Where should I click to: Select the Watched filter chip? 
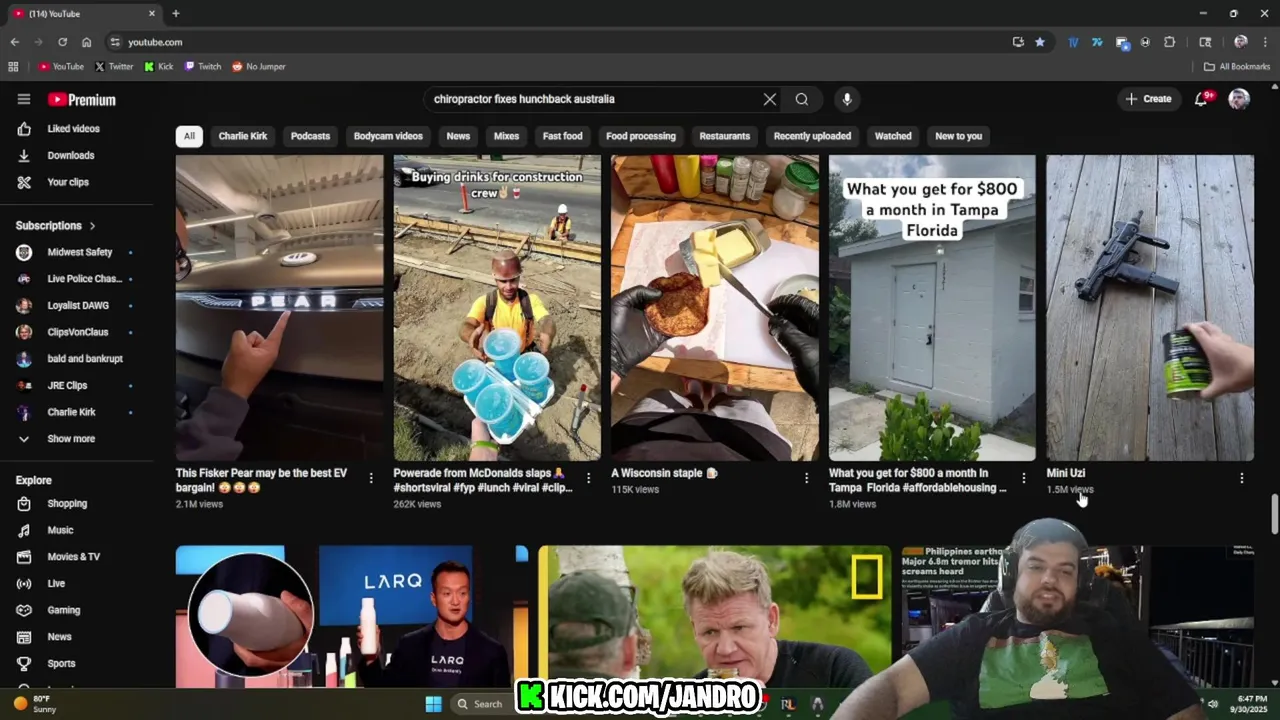point(893,136)
